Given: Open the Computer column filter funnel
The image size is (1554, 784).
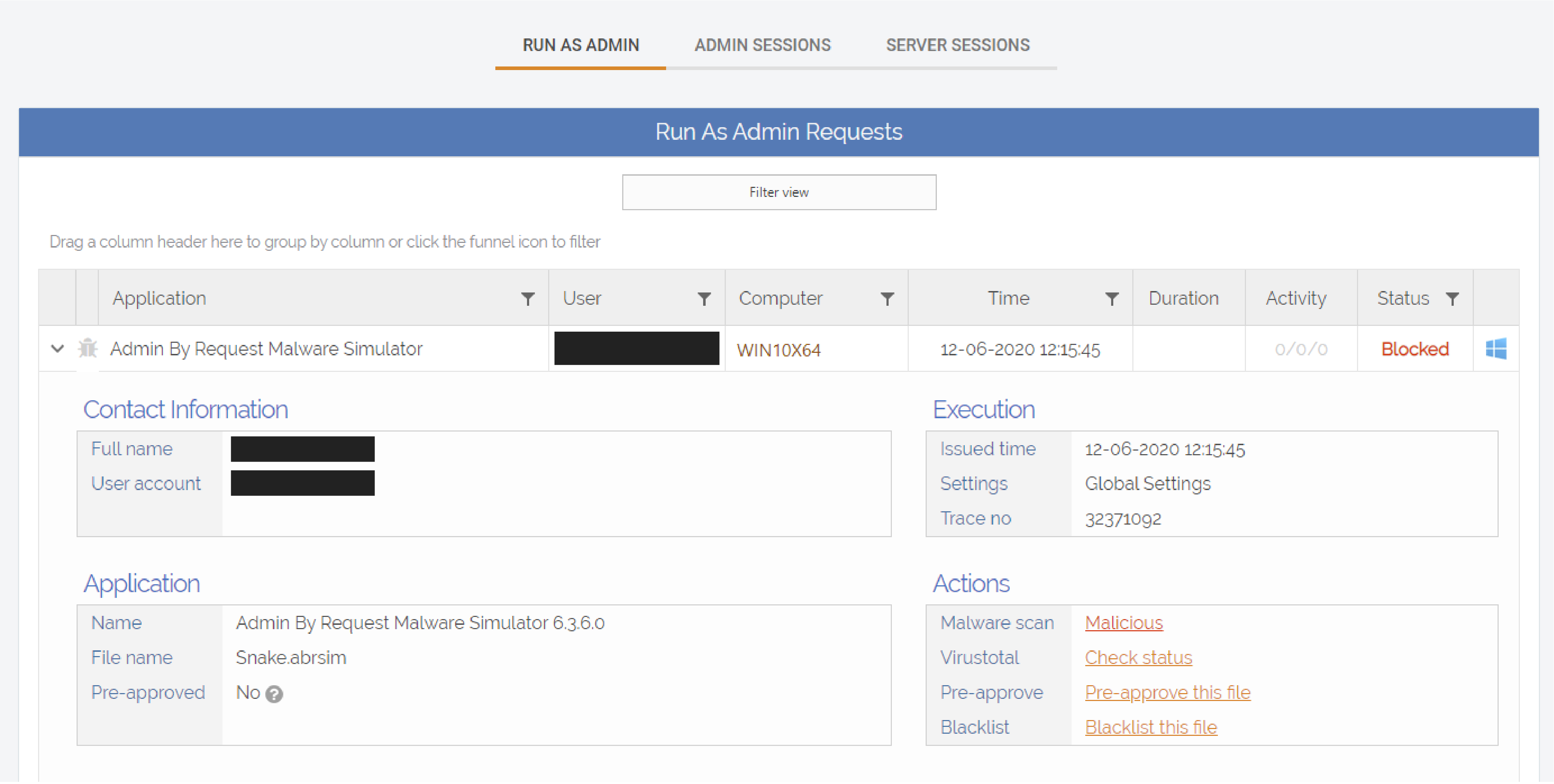Looking at the screenshot, I should [887, 299].
